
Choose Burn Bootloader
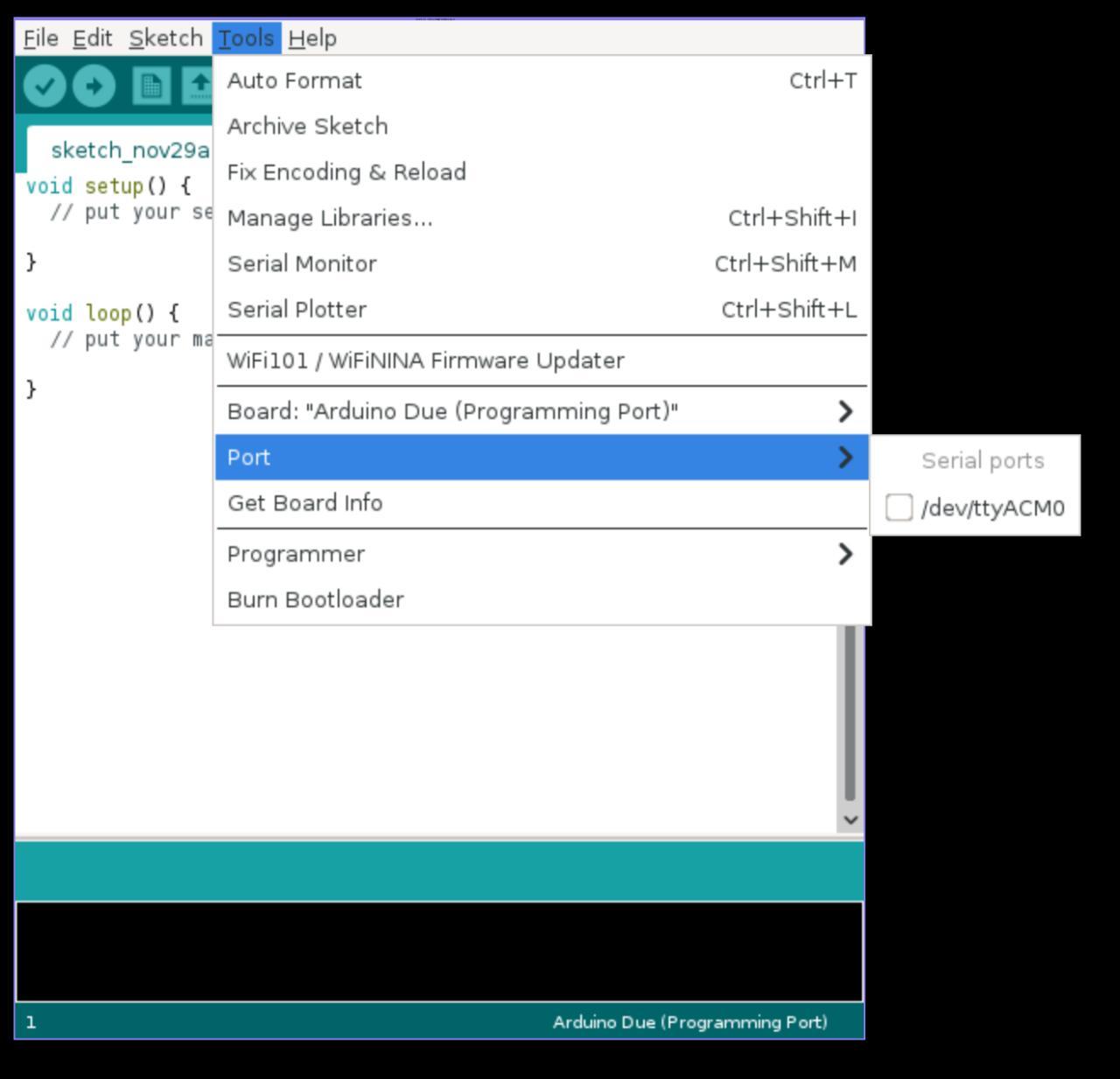[x=542, y=599]
